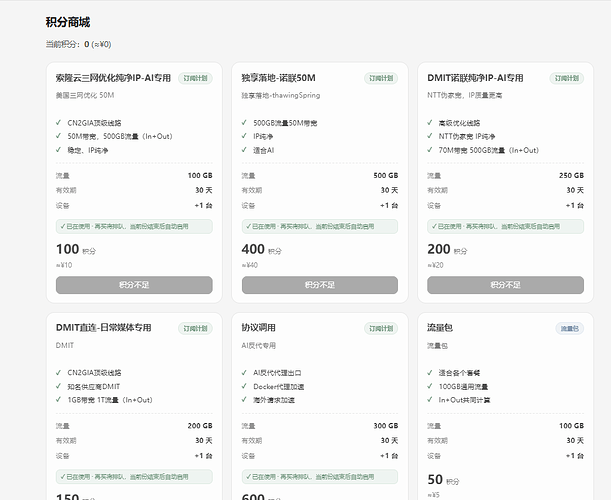
Task: Click the 已在使用 queue notice on 独享落地 card
Action: (320, 226)
